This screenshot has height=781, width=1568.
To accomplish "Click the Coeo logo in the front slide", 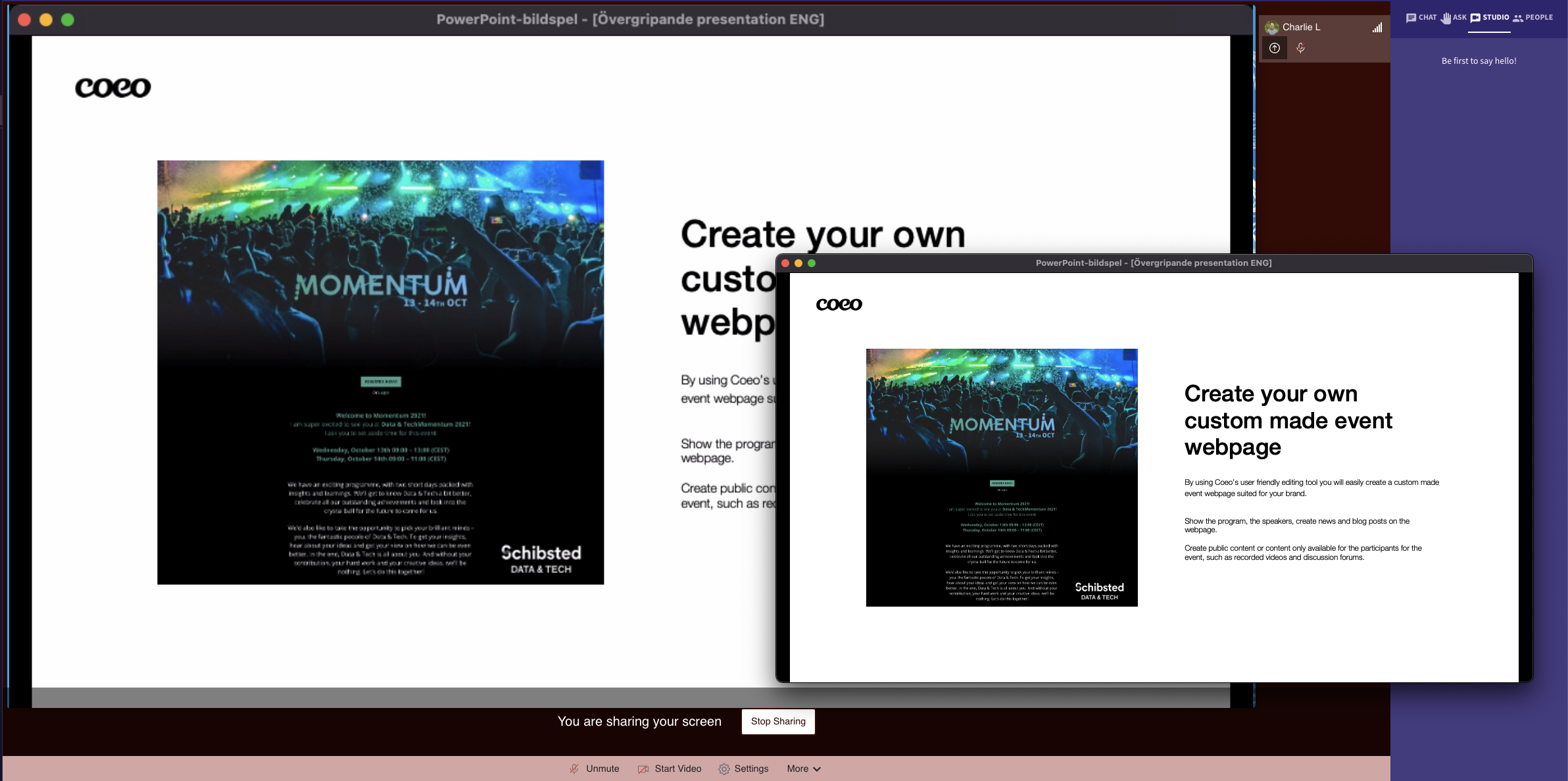I will pos(839,304).
